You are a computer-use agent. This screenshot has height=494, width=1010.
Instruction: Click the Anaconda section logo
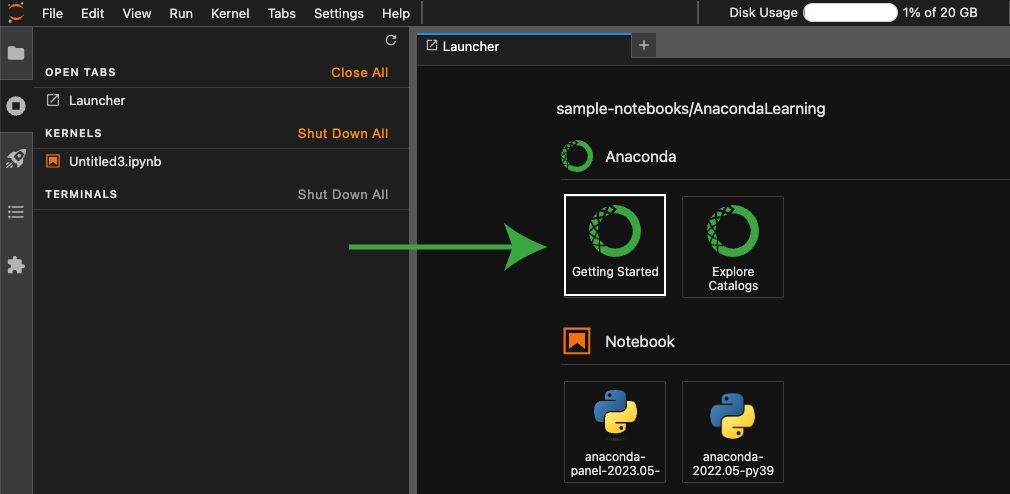tap(576, 156)
